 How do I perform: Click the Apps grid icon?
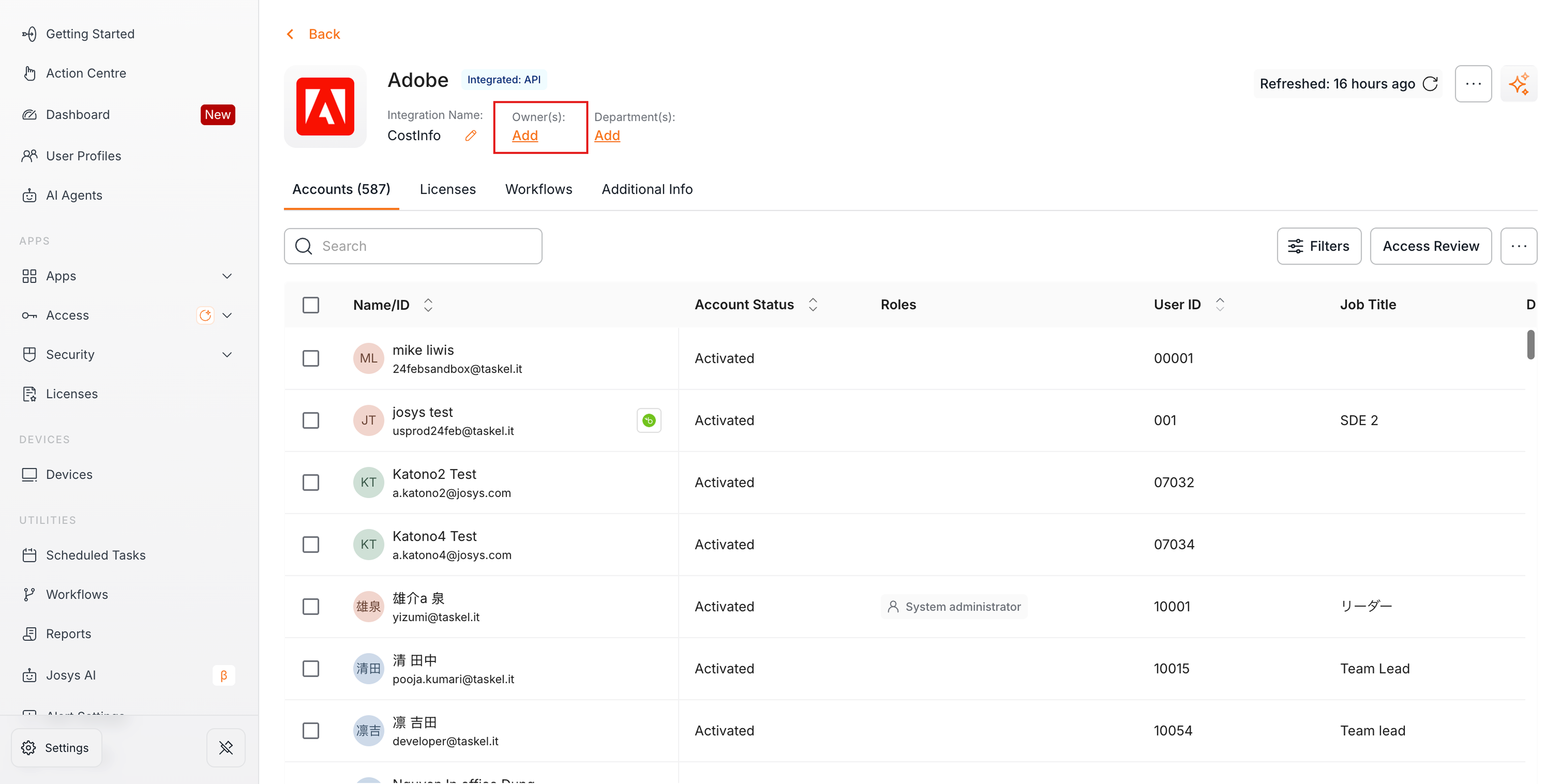tap(29, 276)
